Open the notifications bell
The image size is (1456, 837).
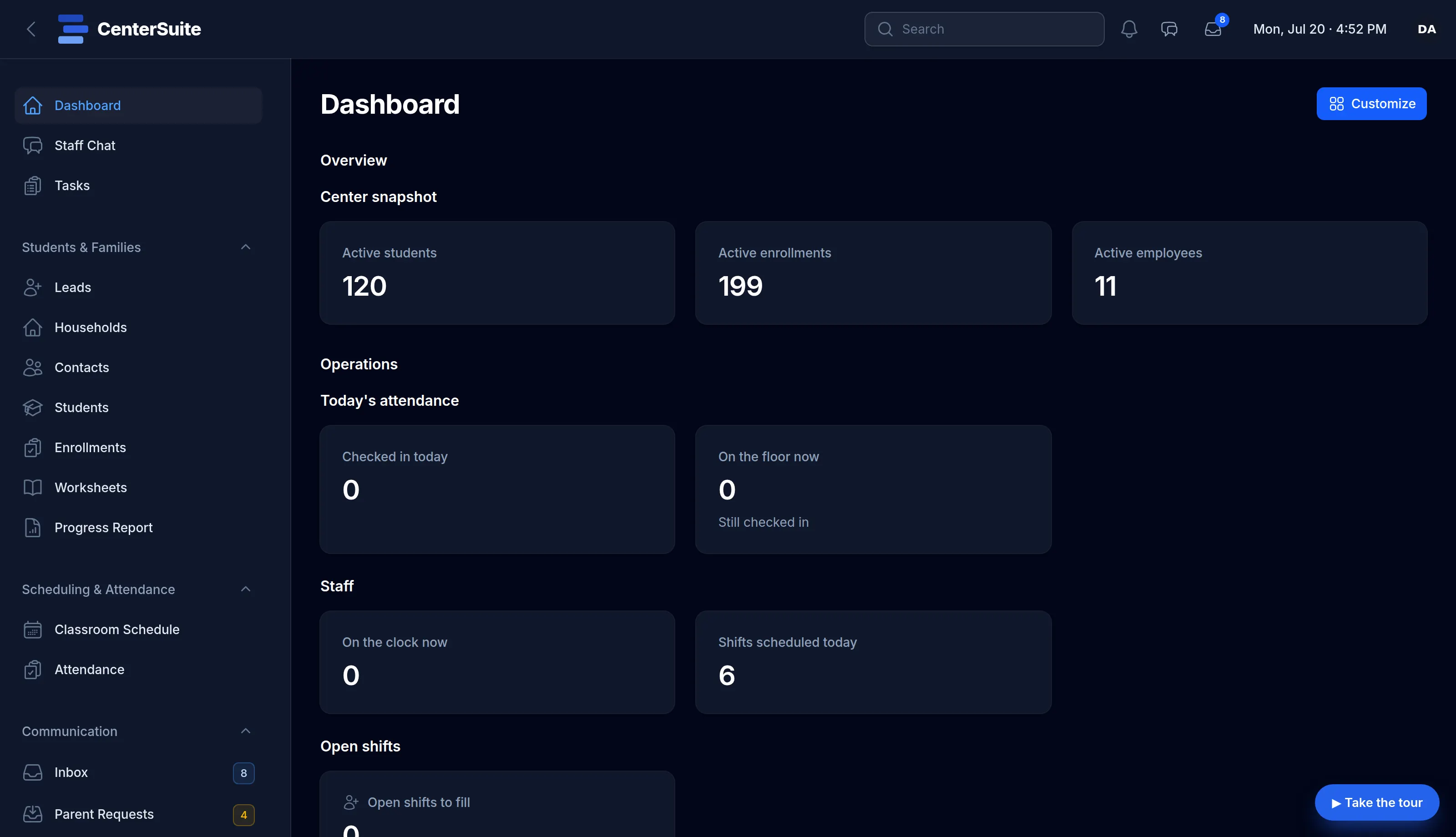pos(1129,29)
